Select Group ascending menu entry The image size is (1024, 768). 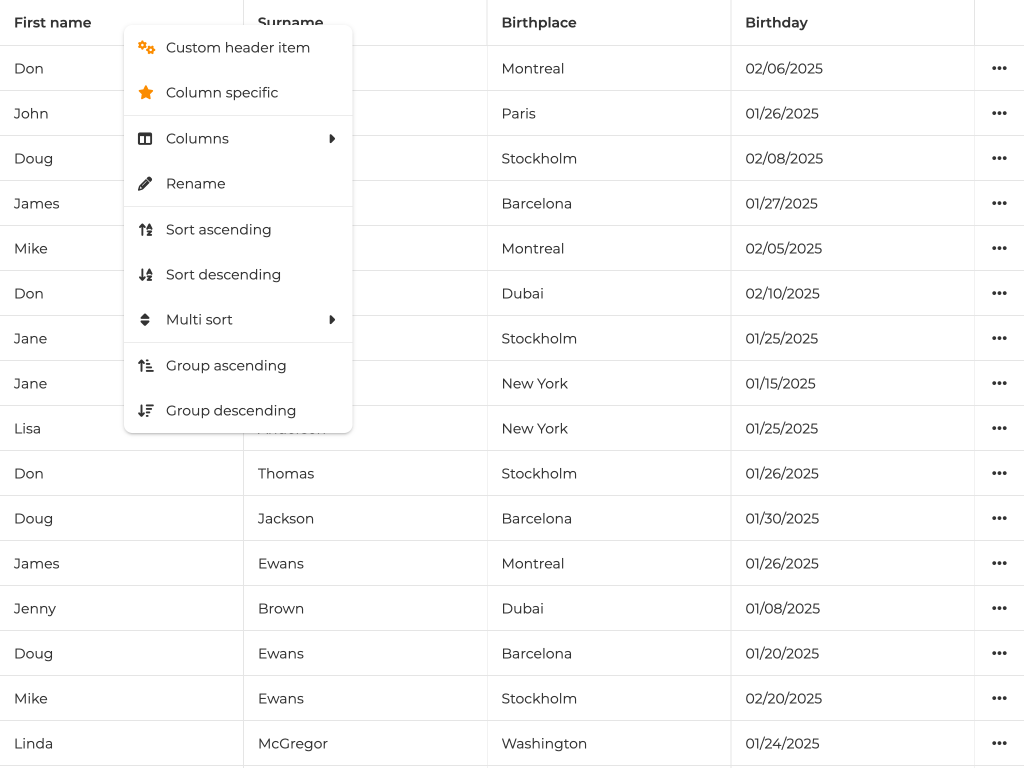pos(226,366)
